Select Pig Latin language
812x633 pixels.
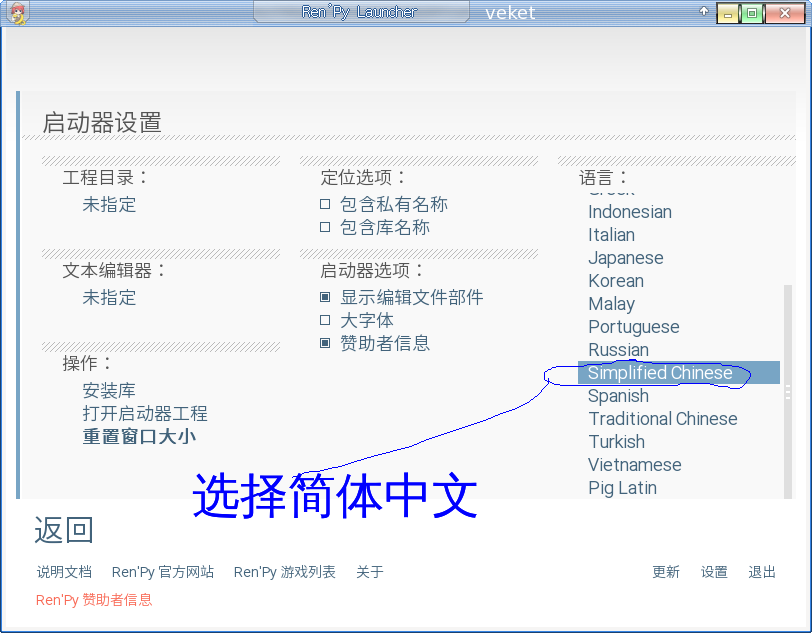pyautogui.click(x=622, y=488)
